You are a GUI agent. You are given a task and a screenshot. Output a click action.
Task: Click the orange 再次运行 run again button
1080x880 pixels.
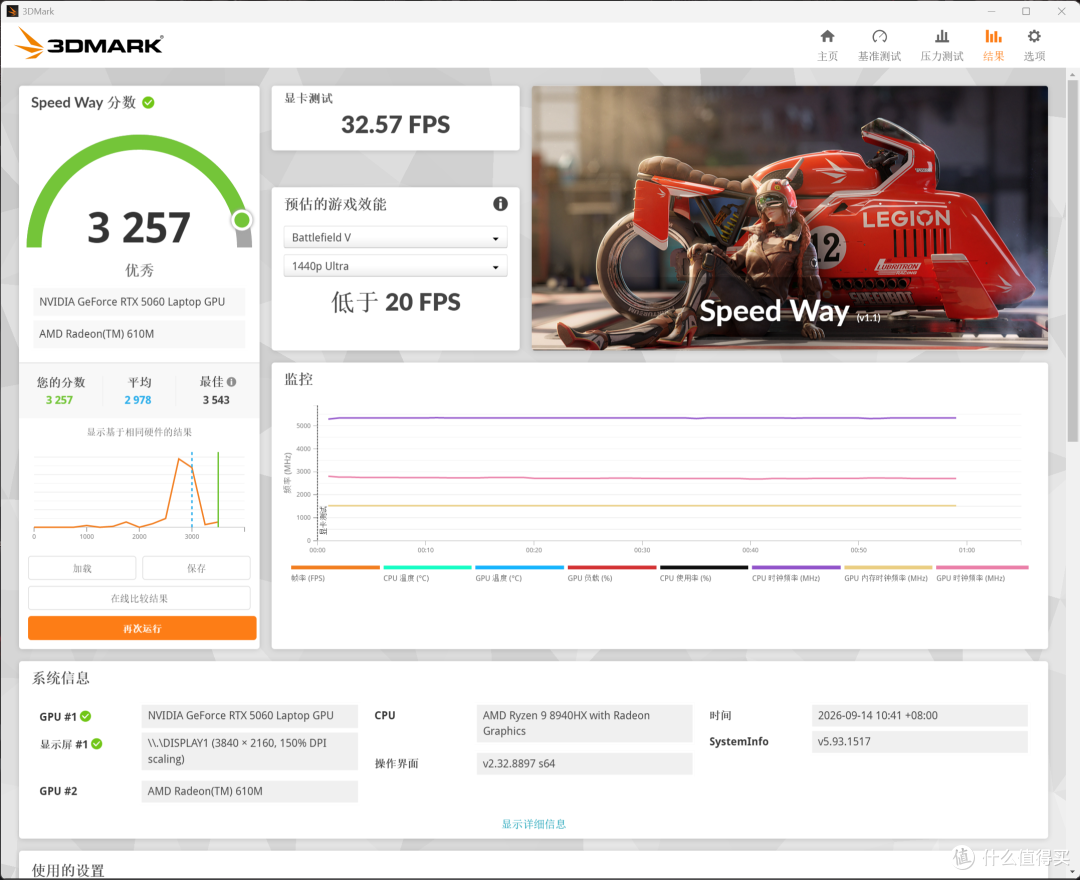[x=142, y=628]
